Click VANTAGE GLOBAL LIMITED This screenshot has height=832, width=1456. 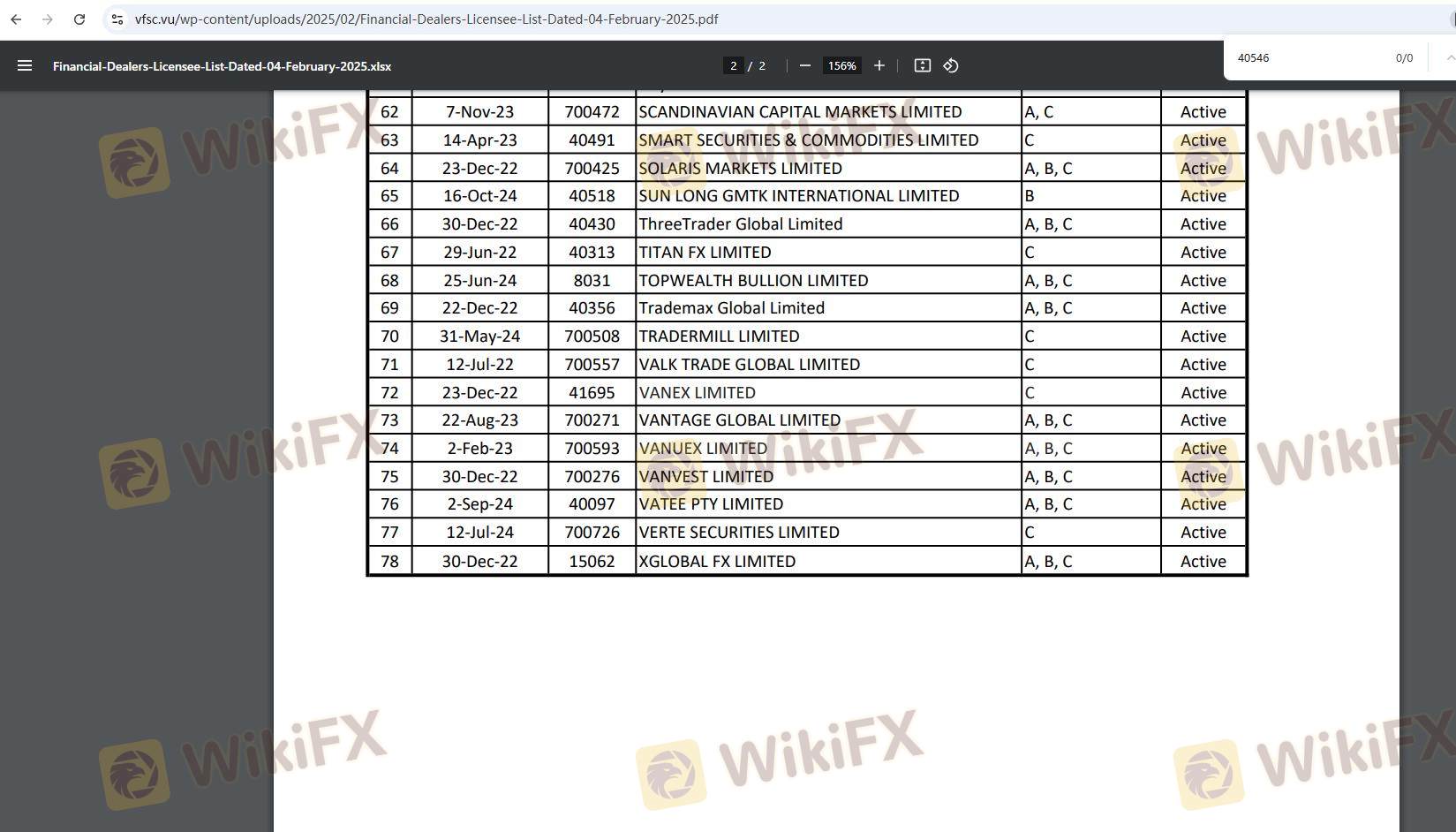(x=739, y=420)
